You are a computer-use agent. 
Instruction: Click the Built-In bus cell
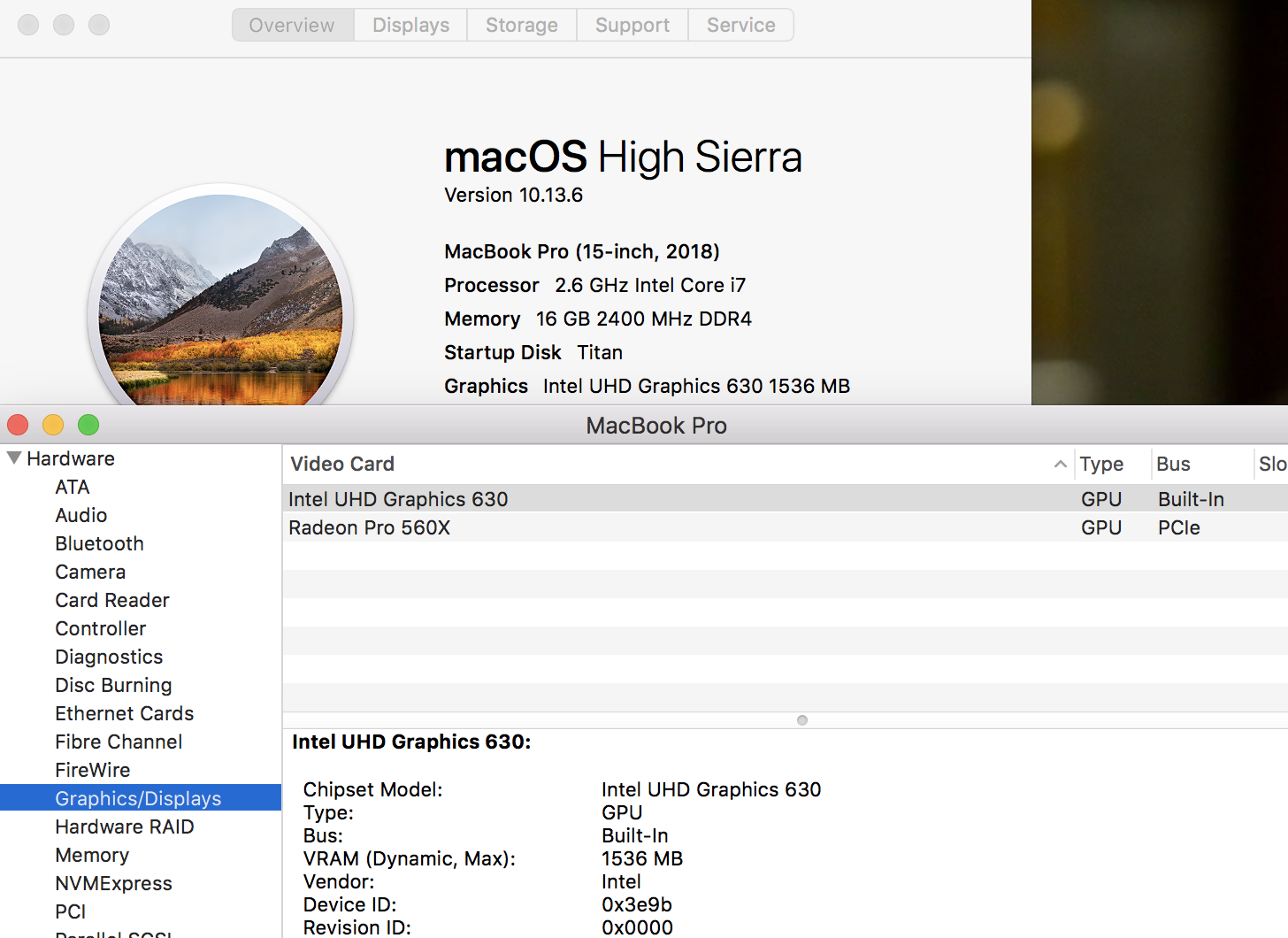[1191, 499]
